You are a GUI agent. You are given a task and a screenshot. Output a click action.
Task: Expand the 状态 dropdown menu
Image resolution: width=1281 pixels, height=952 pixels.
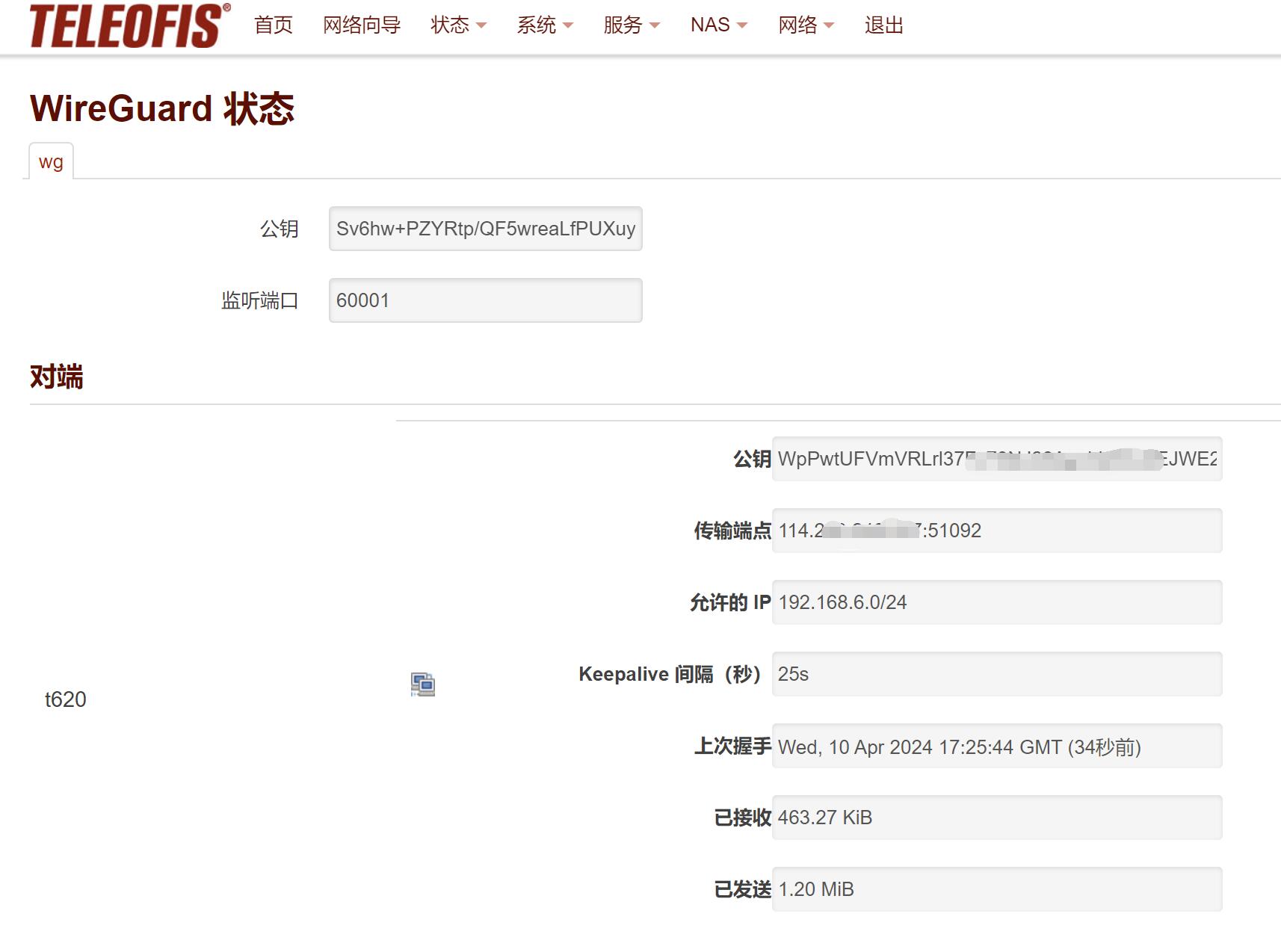pos(457,25)
